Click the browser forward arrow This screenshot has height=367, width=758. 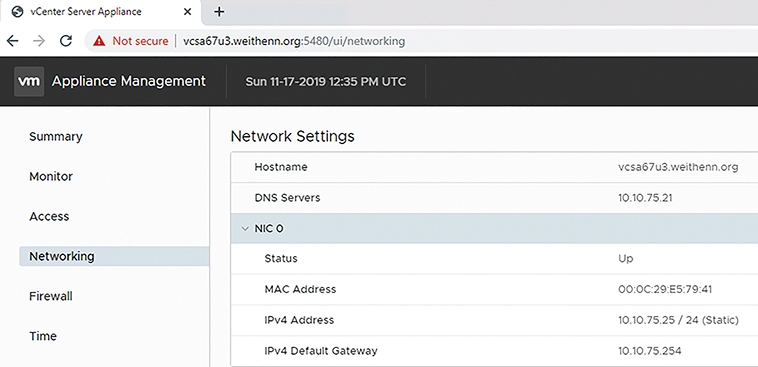click(39, 41)
